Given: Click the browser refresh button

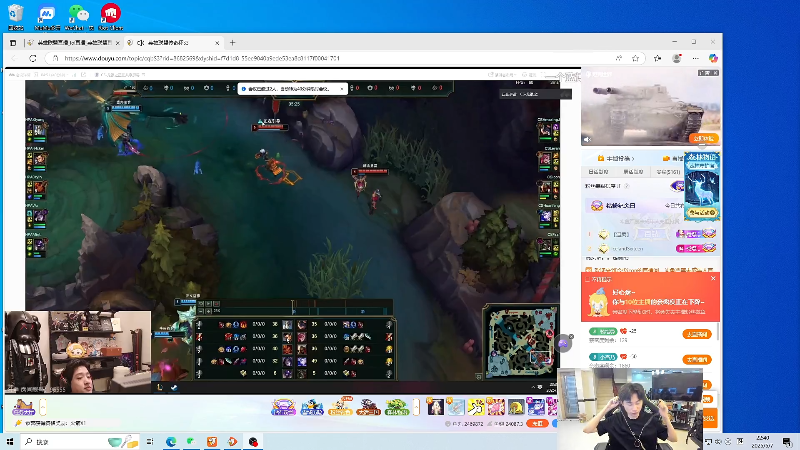Looking at the screenshot, I should pyautogui.click(x=33, y=58).
